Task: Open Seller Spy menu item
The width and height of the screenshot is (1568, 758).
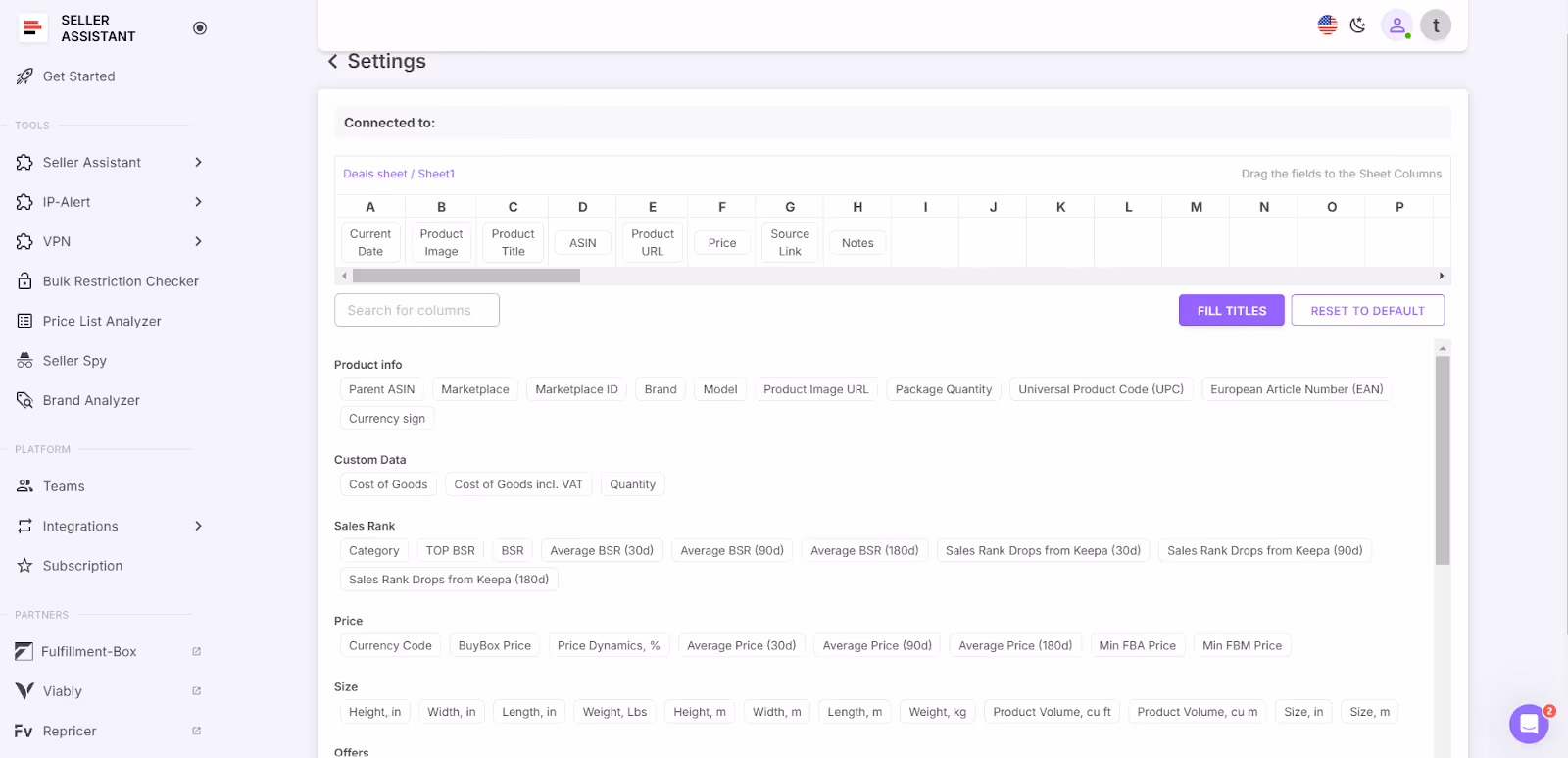Action: tap(74, 361)
